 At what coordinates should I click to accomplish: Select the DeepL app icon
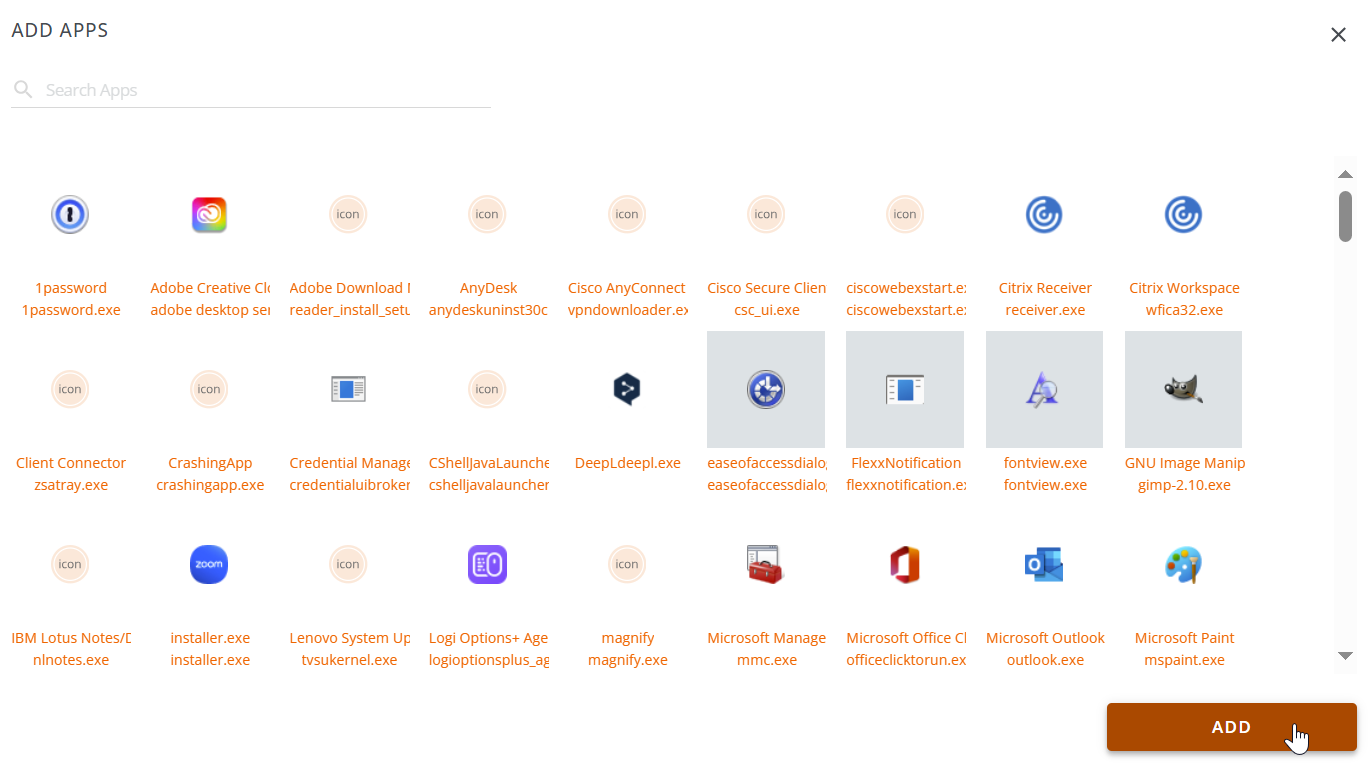tap(627, 389)
